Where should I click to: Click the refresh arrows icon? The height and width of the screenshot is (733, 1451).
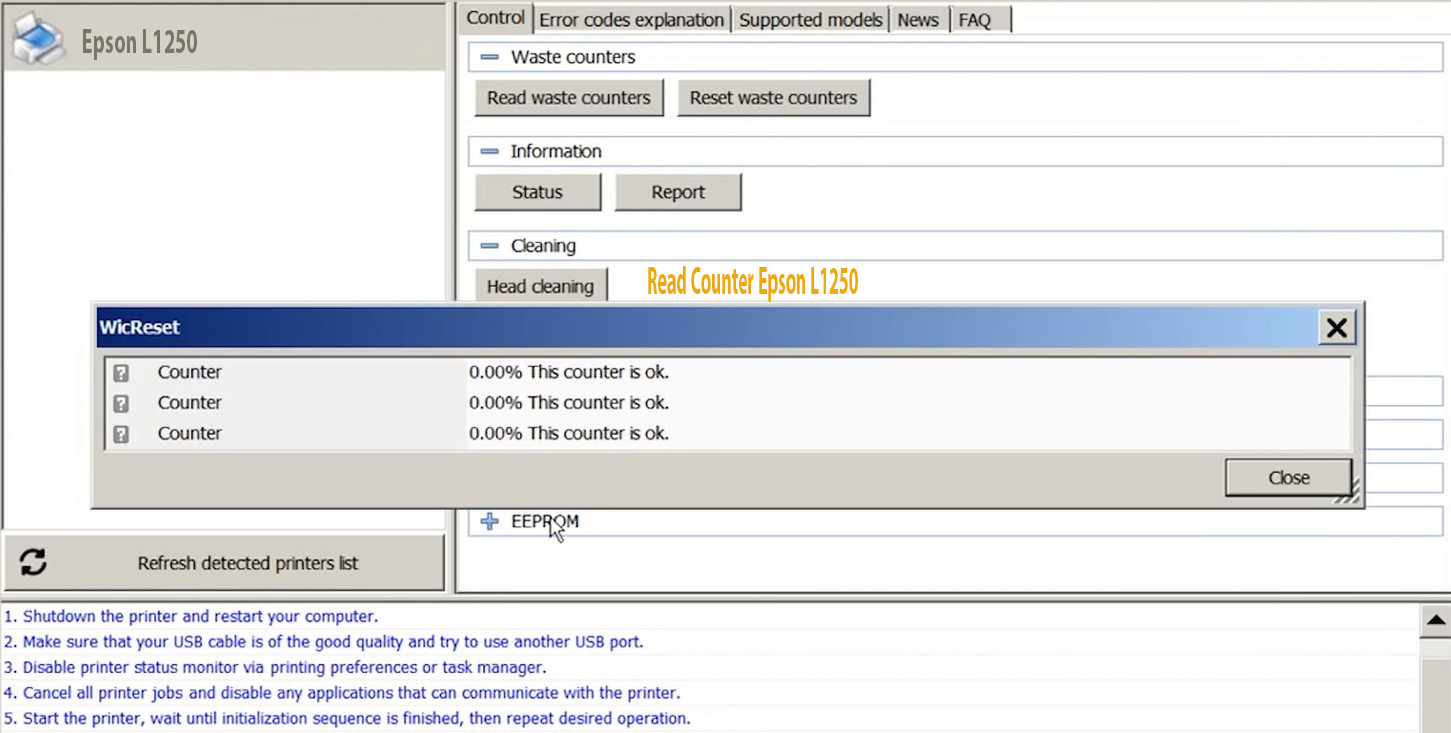point(33,562)
